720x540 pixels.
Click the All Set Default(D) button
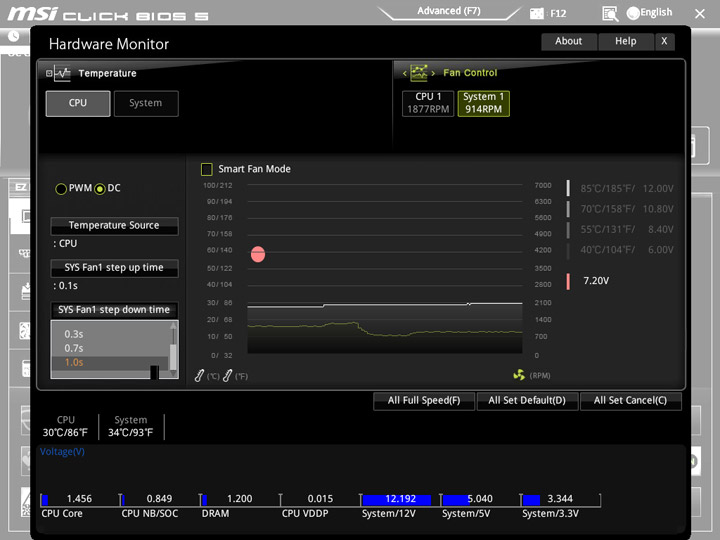click(527, 401)
